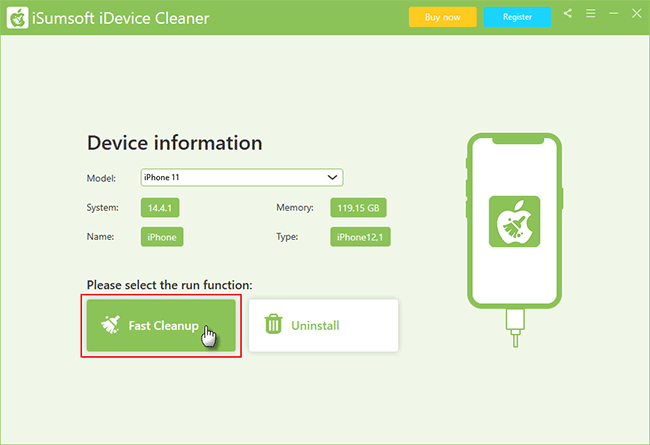
Task: Click the phone screen cleaner apple icon
Action: [514, 221]
